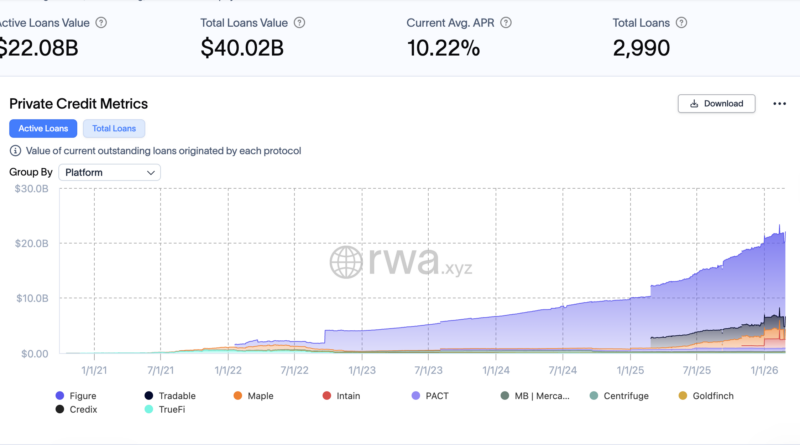Open the Platform Group By dropdown

(x=109, y=172)
